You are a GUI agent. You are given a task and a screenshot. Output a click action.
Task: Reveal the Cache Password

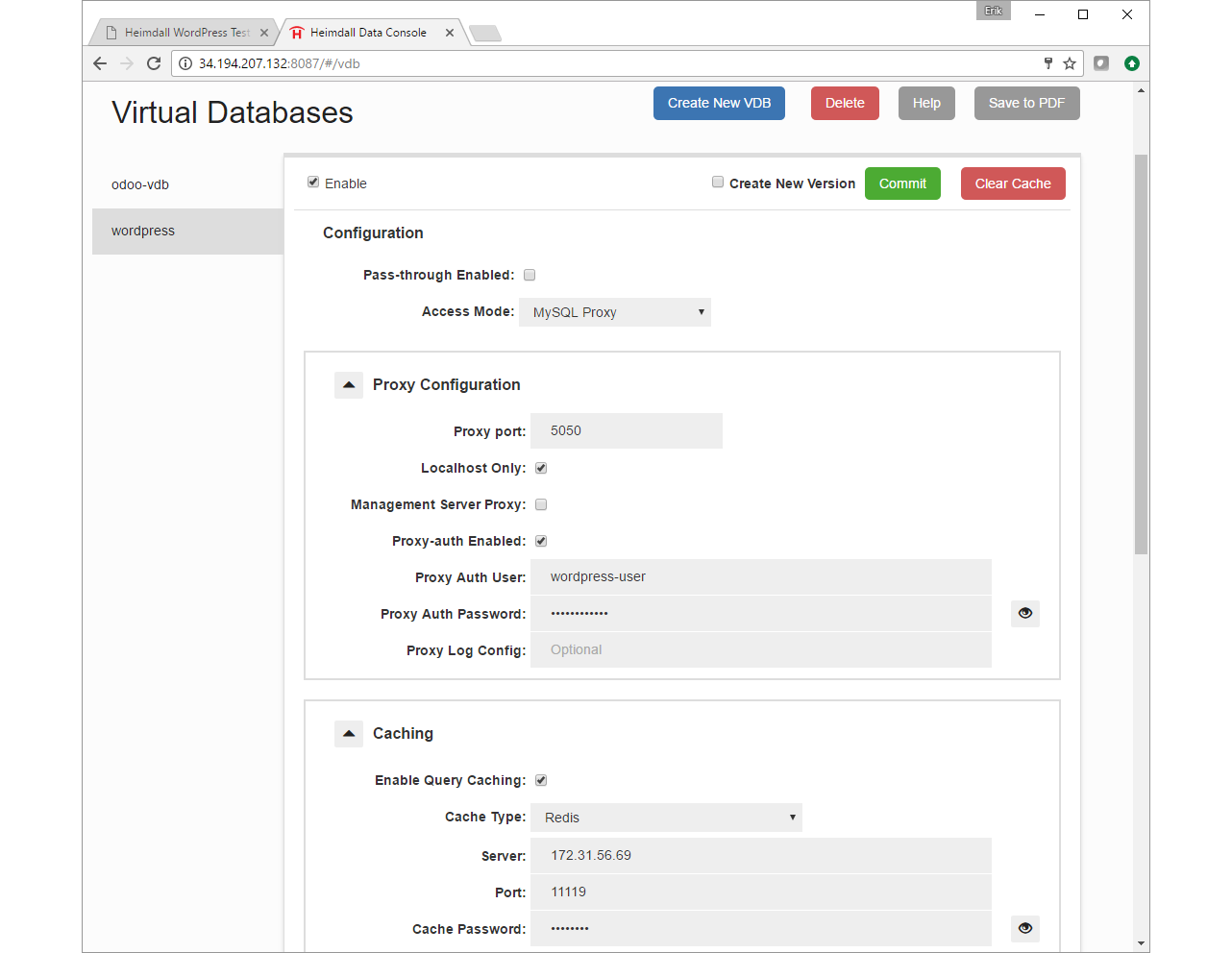(x=1025, y=928)
